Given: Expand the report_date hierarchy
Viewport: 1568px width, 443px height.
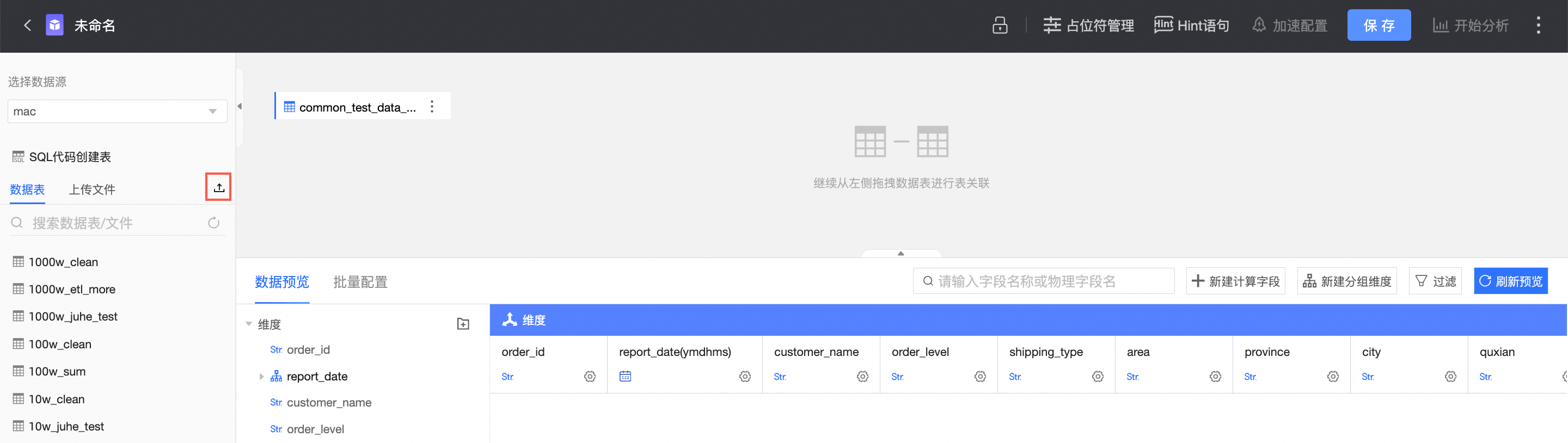Looking at the screenshot, I should 262,377.
